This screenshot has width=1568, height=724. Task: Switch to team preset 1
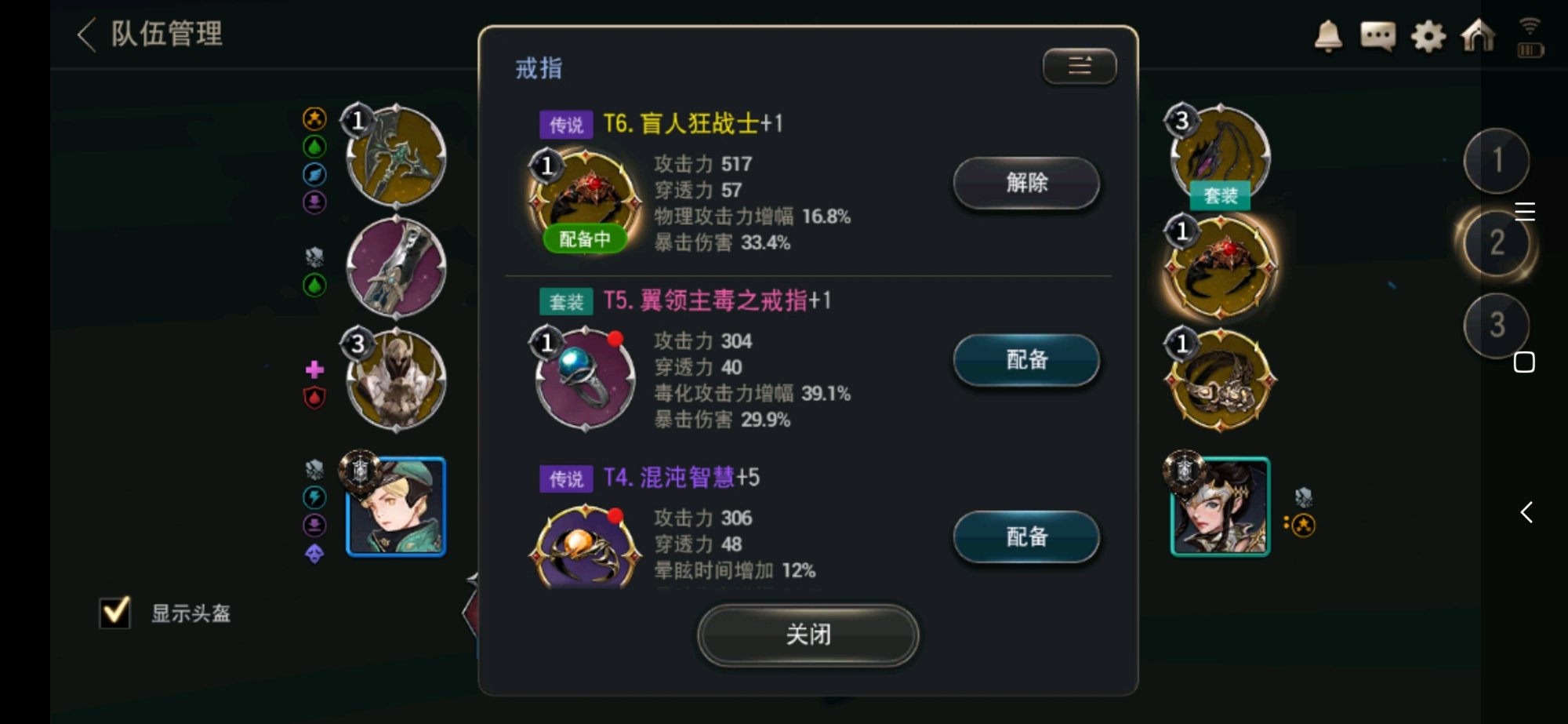[x=1497, y=161]
